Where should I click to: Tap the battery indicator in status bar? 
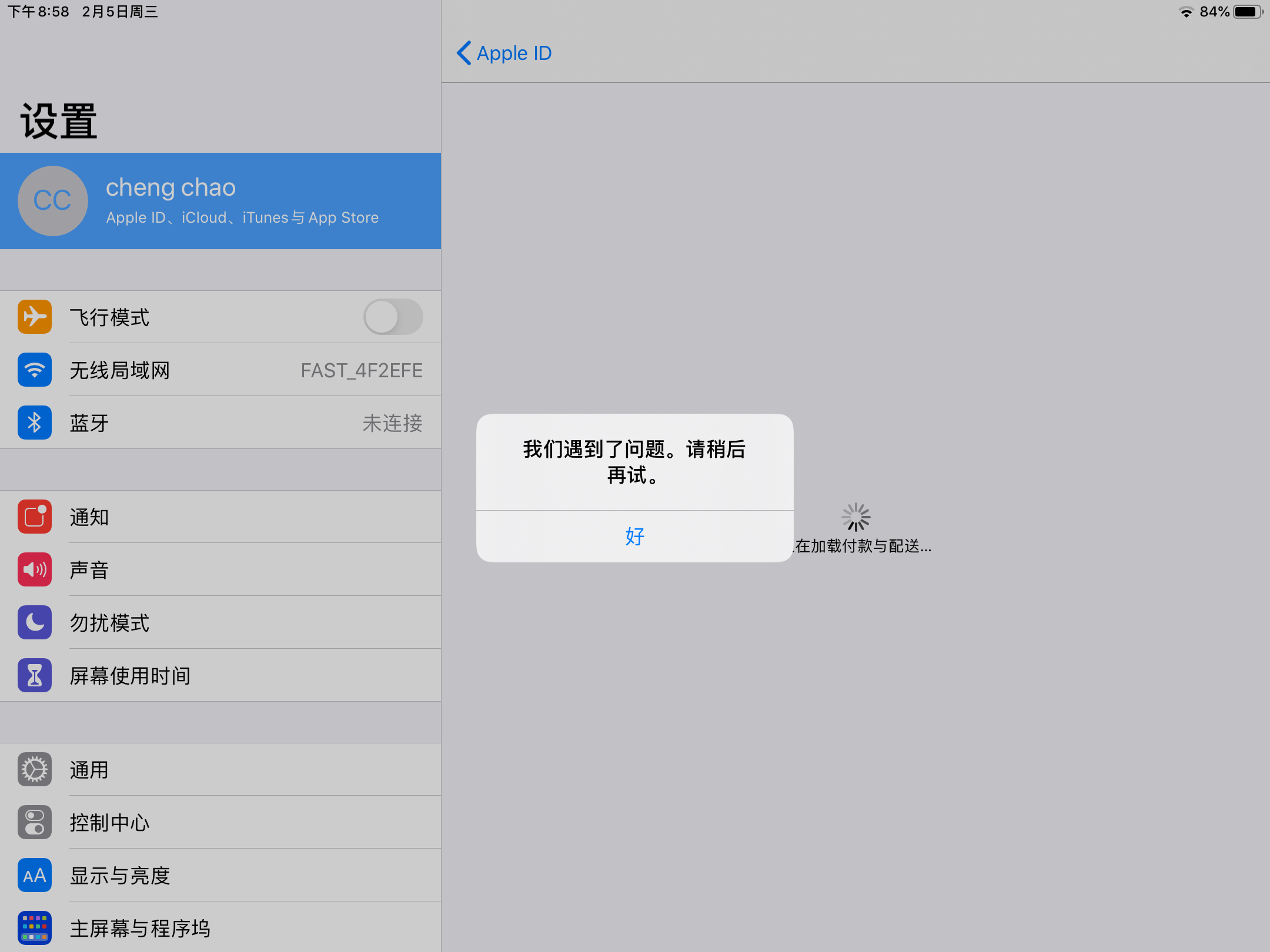(1246, 12)
